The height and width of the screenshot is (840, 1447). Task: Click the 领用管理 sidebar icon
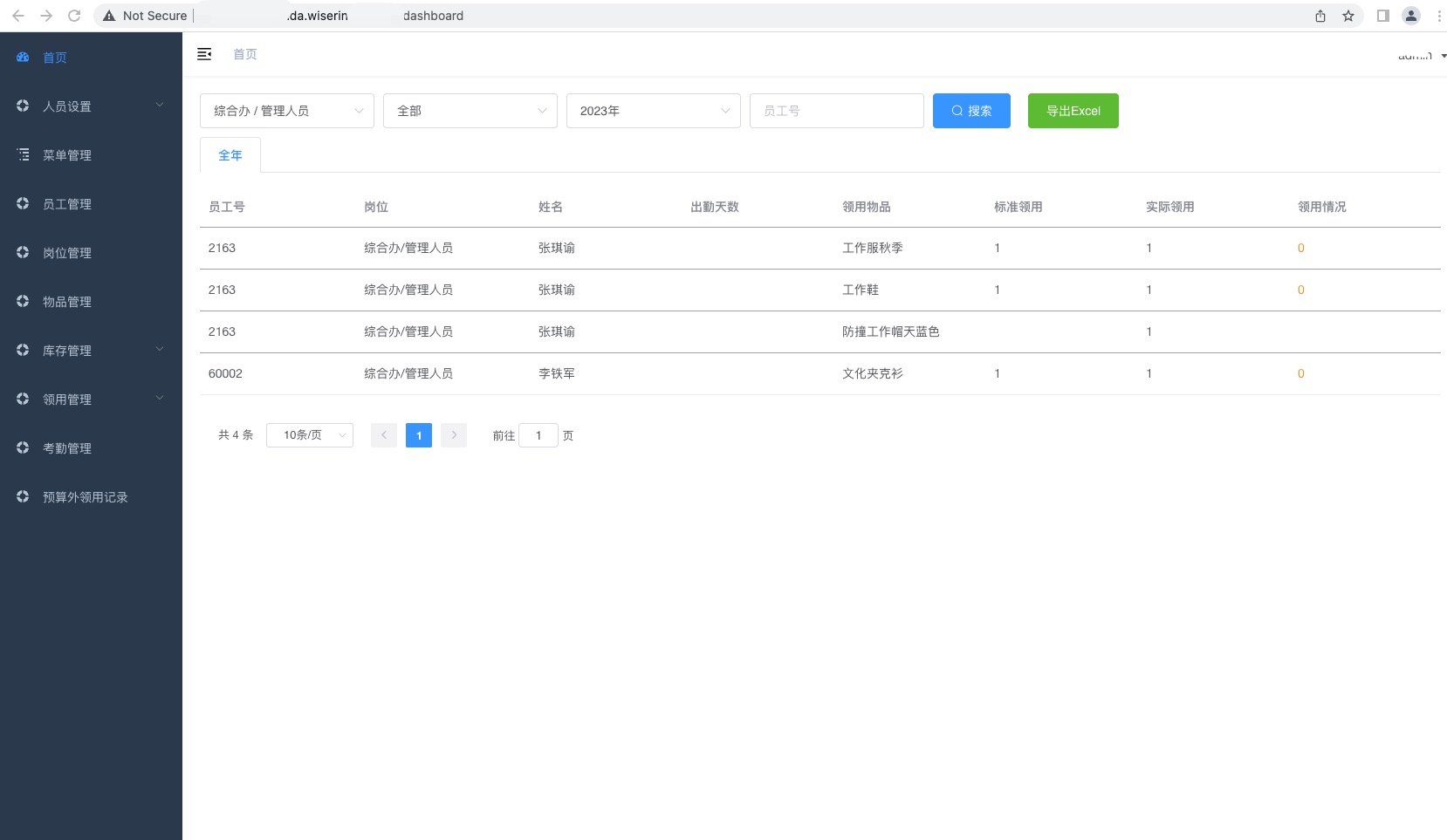click(x=23, y=399)
